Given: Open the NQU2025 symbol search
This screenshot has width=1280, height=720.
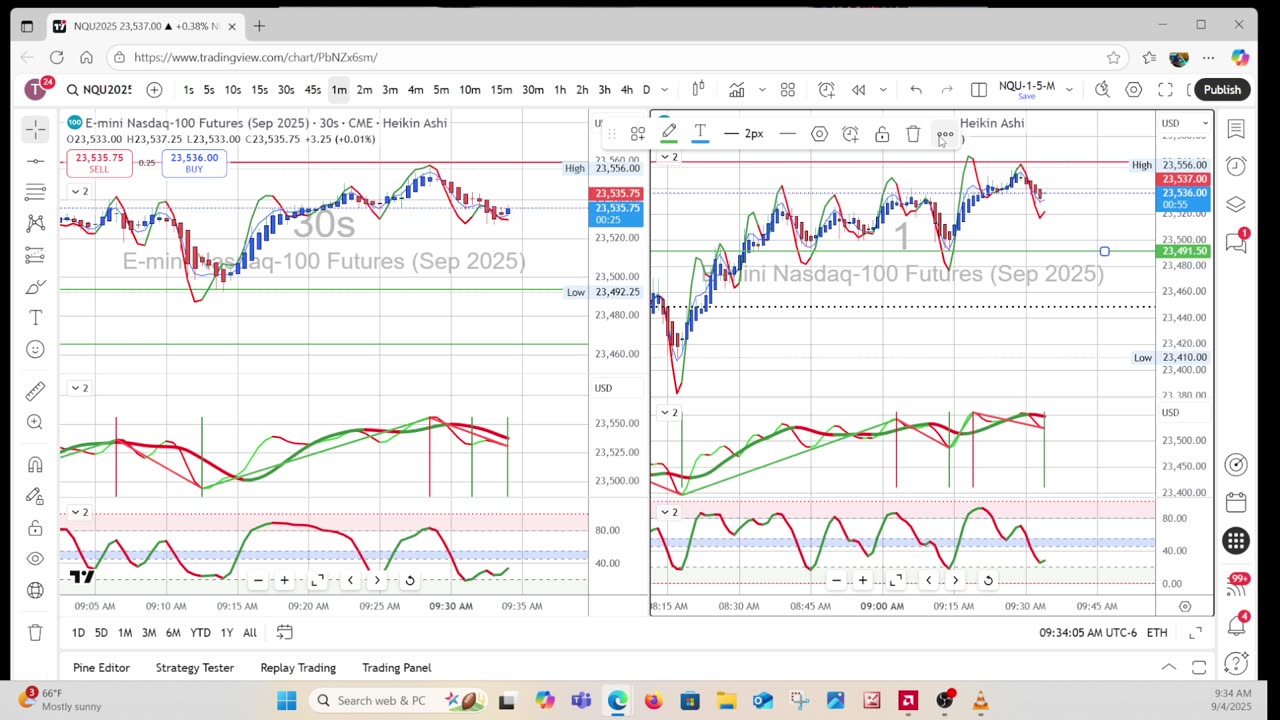Looking at the screenshot, I should tap(98, 90).
